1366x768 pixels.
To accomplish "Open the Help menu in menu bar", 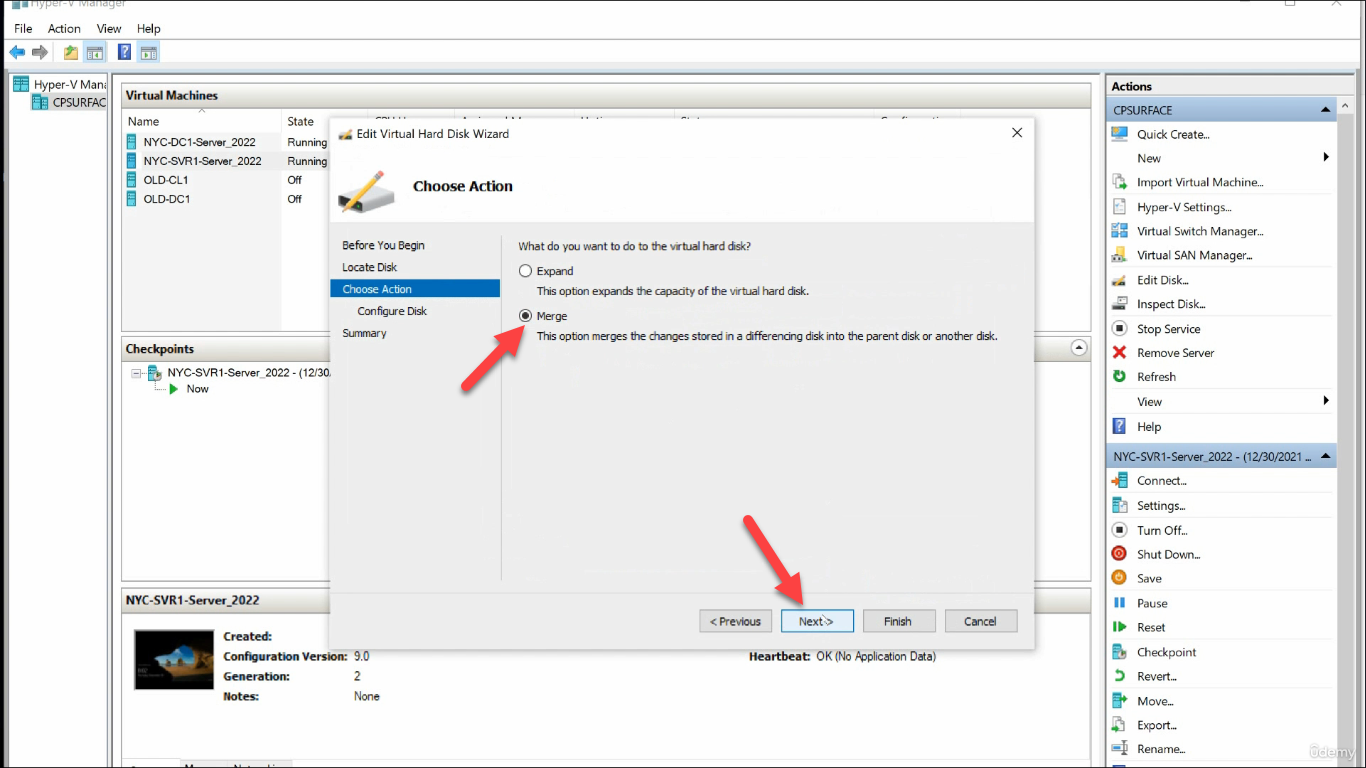I will click(x=148, y=29).
